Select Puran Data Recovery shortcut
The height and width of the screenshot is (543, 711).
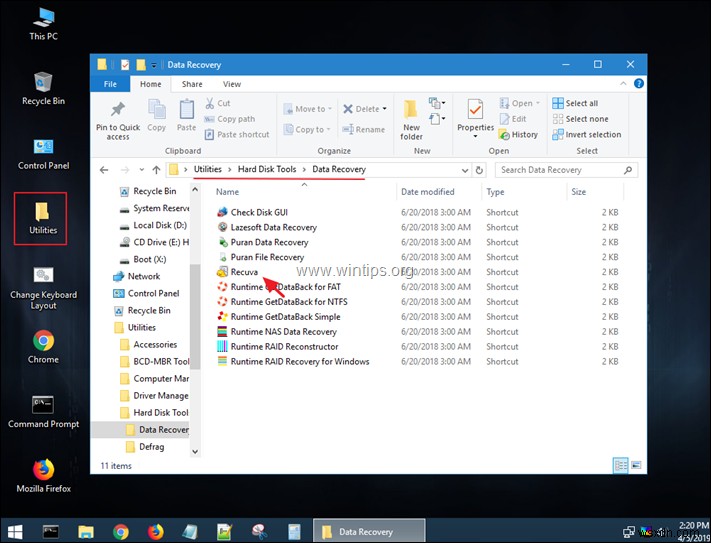269,242
